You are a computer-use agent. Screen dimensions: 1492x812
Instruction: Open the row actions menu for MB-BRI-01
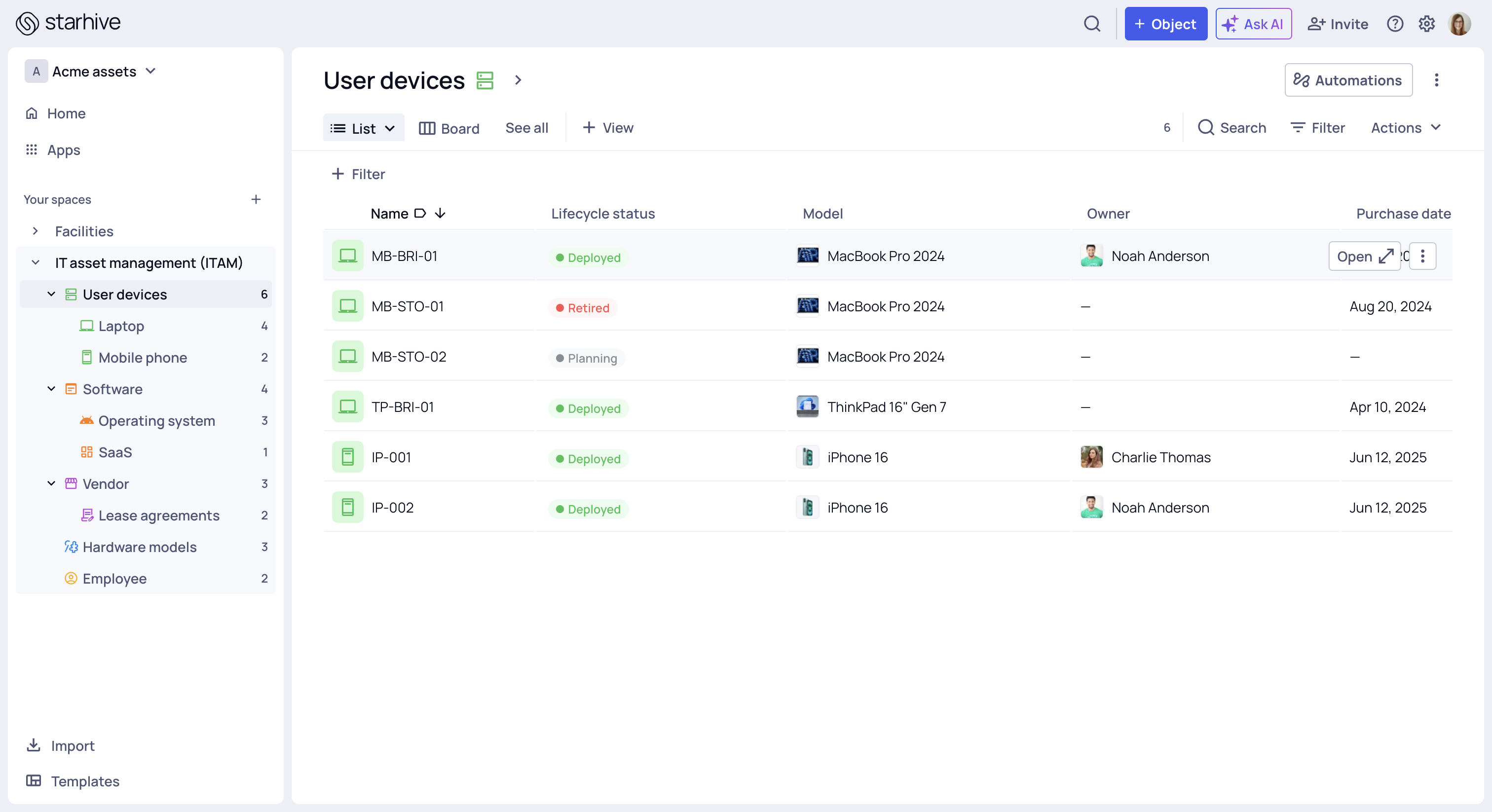(x=1422, y=256)
